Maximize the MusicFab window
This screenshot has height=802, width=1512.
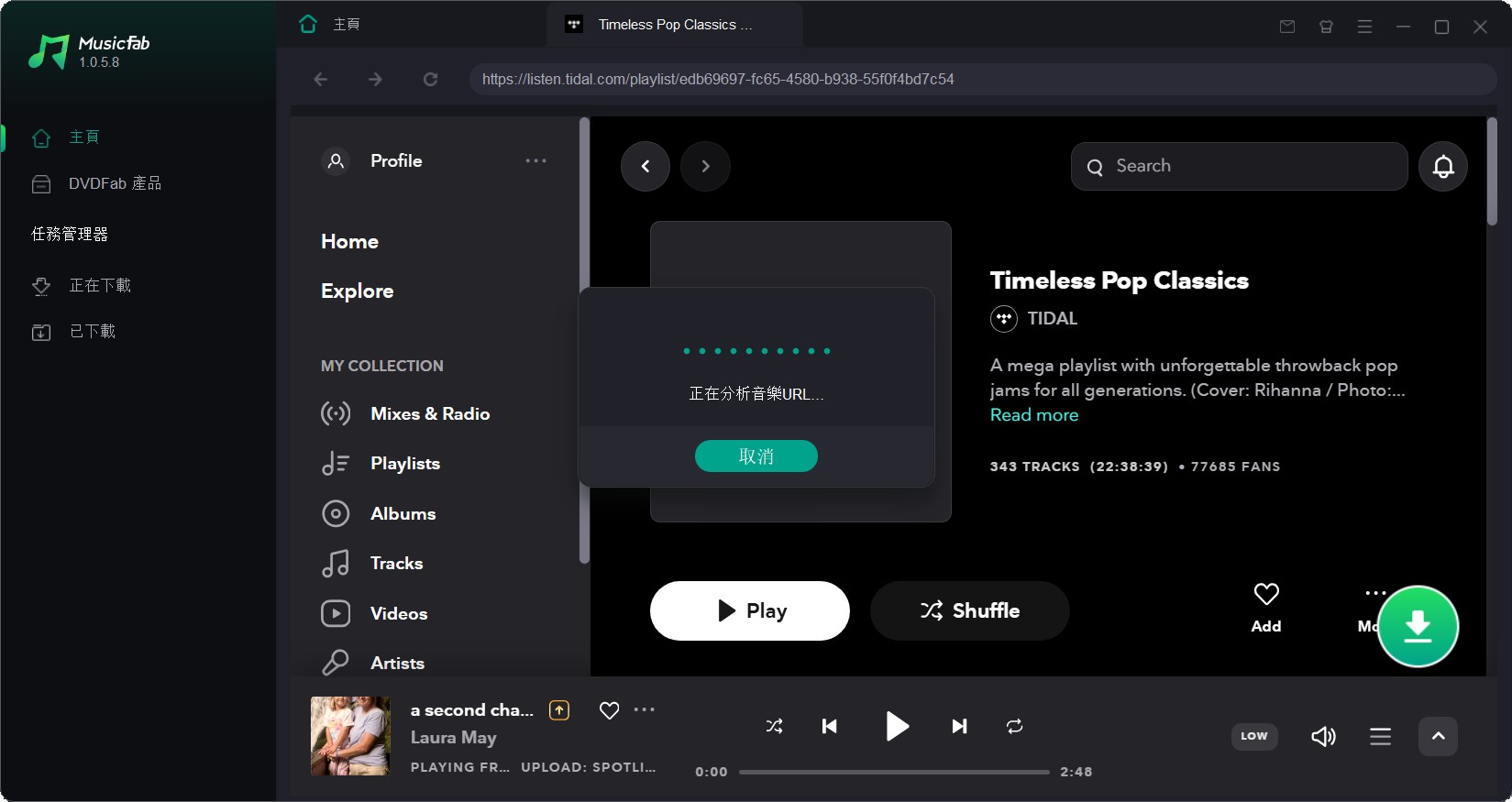point(1441,27)
